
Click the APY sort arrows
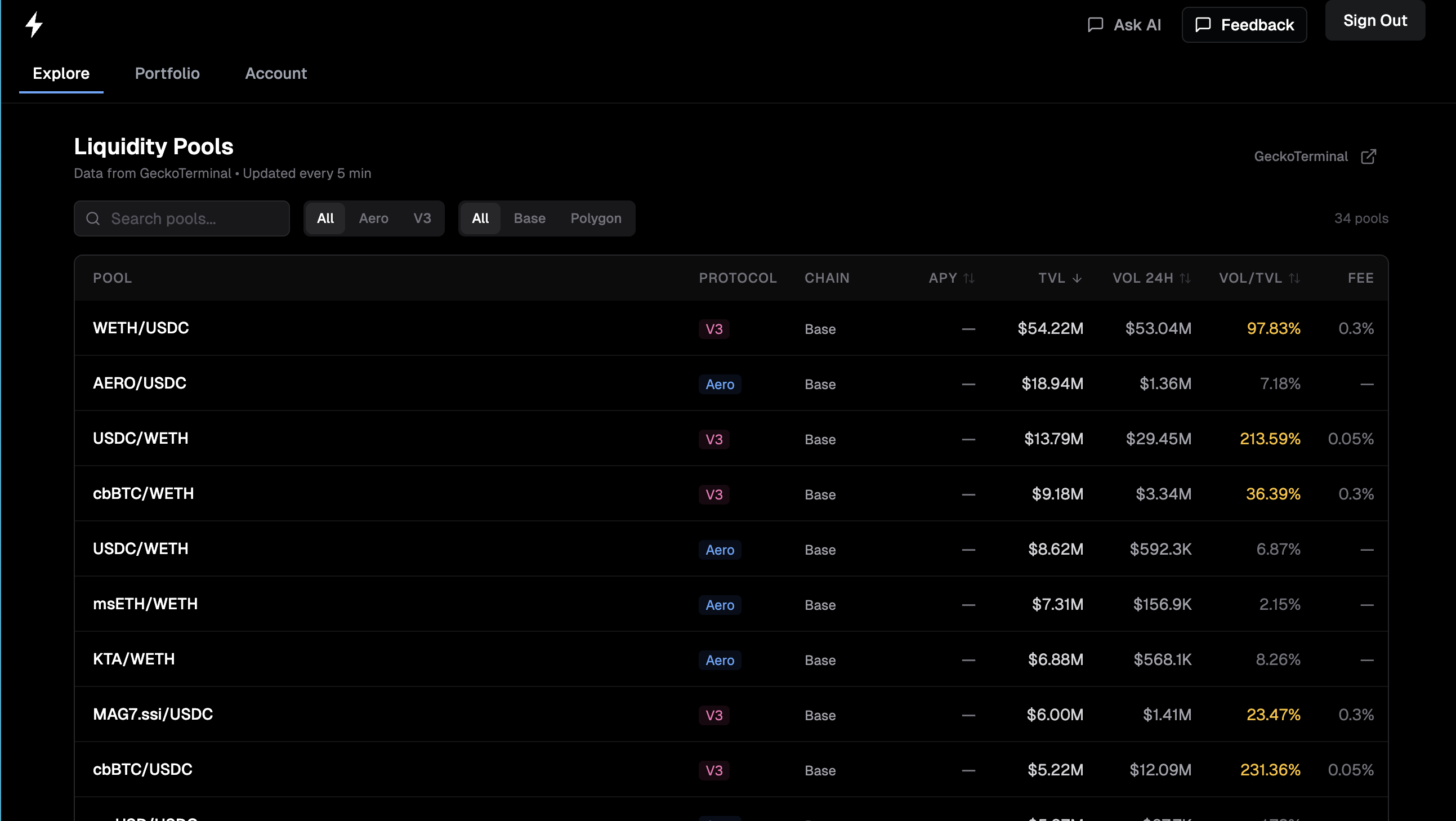click(970, 278)
